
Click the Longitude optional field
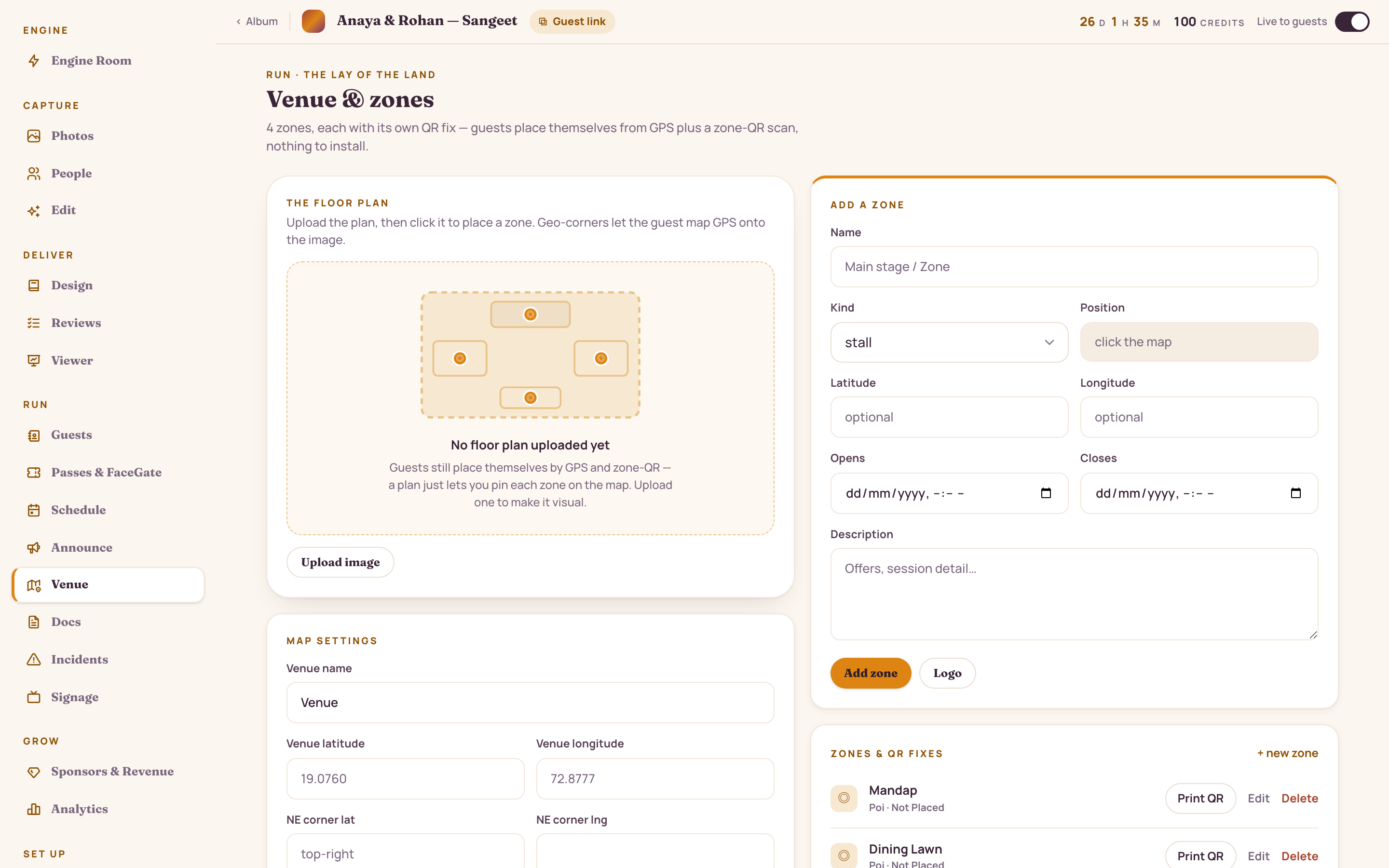[x=1199, y=417]
